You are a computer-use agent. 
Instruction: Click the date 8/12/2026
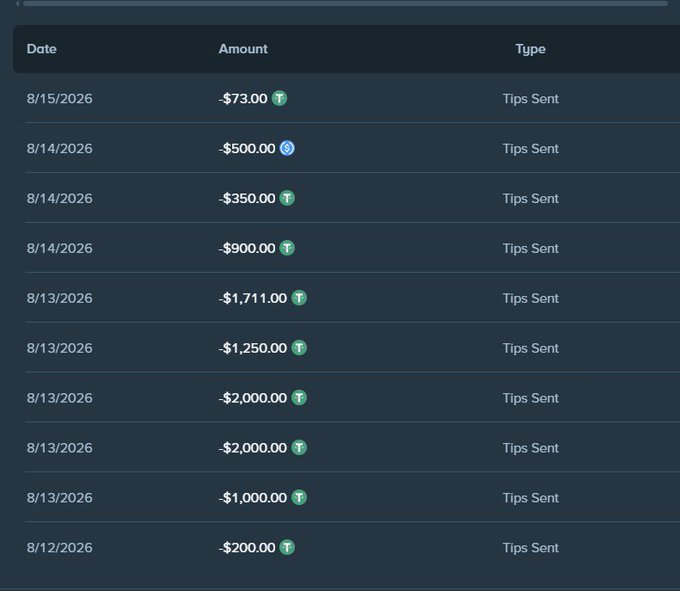(59, 547)
